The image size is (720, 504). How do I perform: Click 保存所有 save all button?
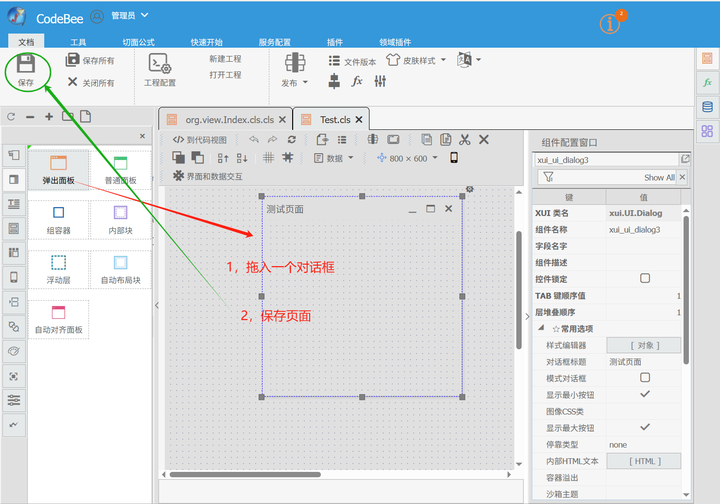point(90,60)
